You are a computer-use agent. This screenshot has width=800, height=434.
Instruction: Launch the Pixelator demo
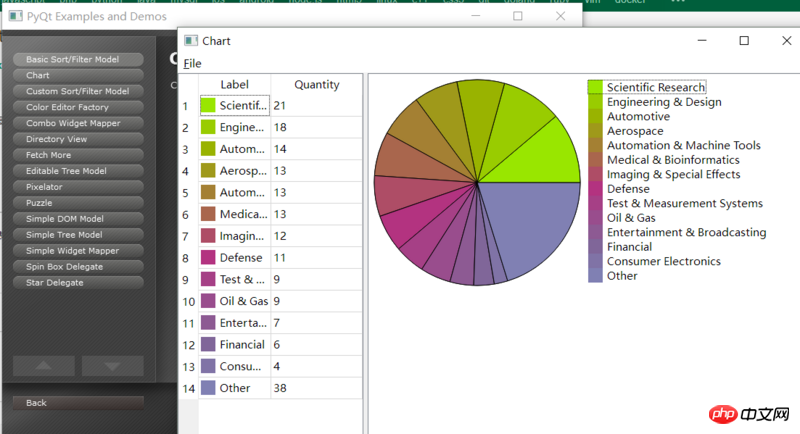point(78,187)
